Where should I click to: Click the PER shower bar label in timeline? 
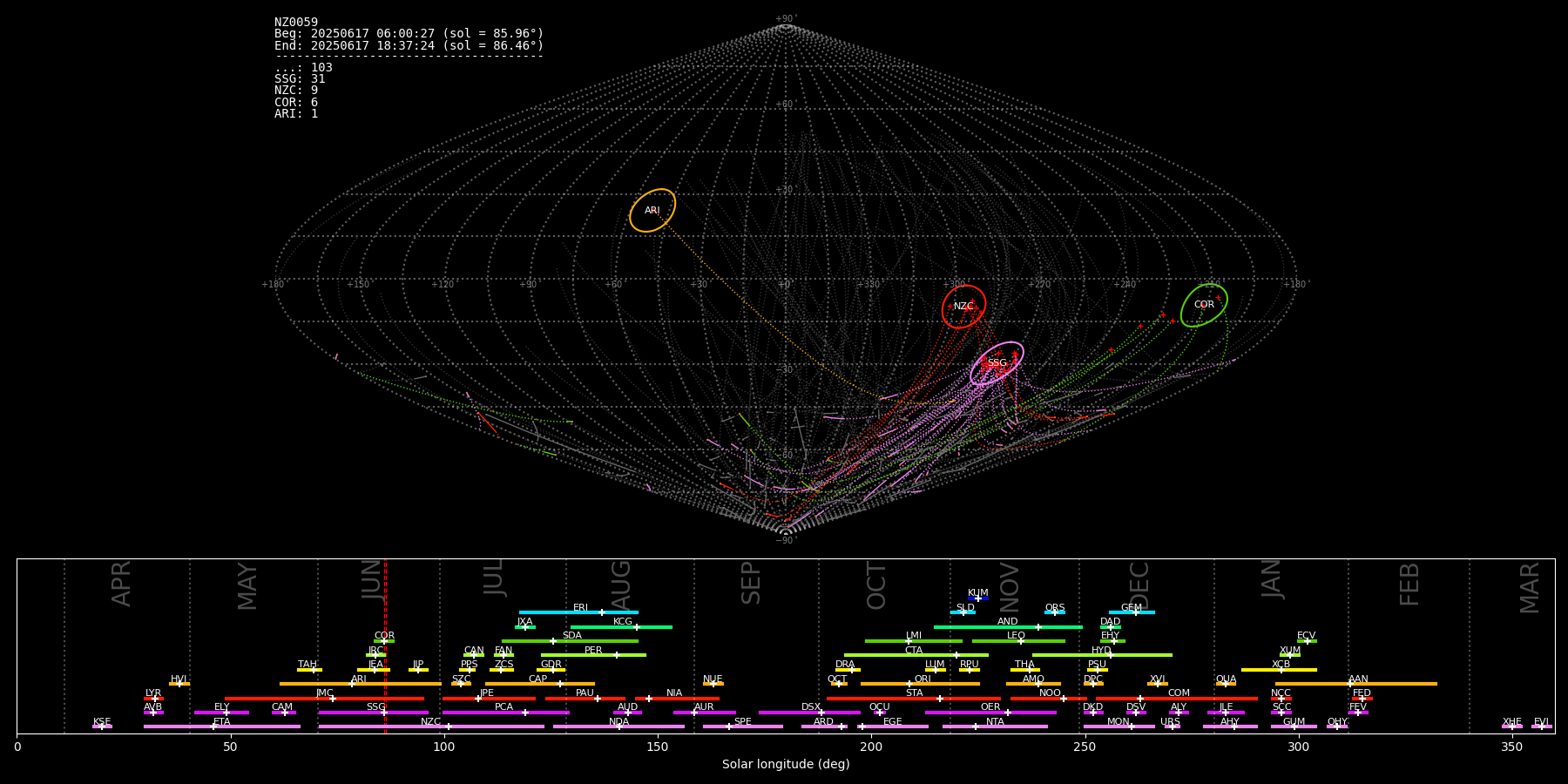coord(593,651)
